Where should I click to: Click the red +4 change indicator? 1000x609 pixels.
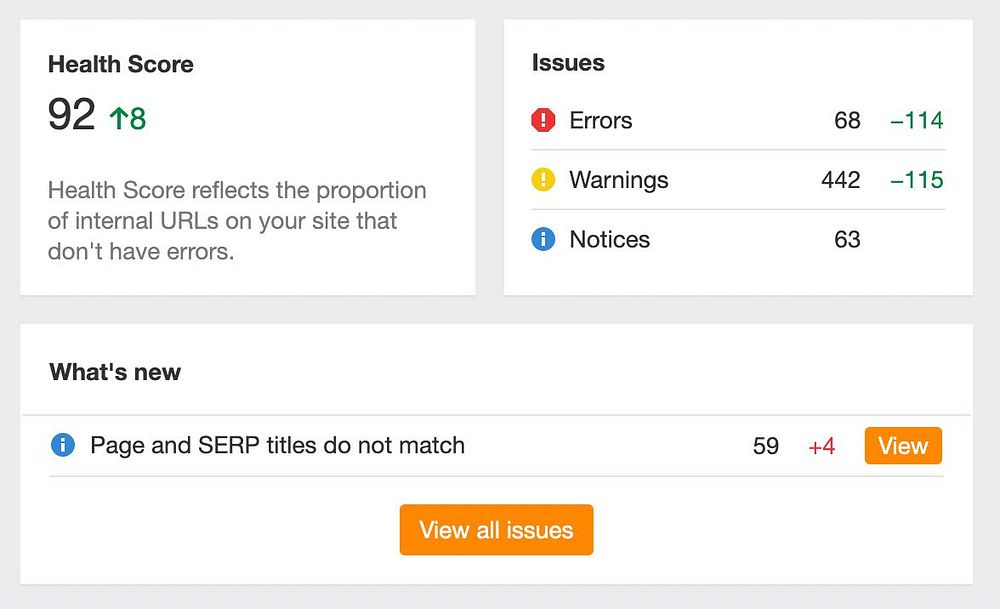[x=822, y=446]
